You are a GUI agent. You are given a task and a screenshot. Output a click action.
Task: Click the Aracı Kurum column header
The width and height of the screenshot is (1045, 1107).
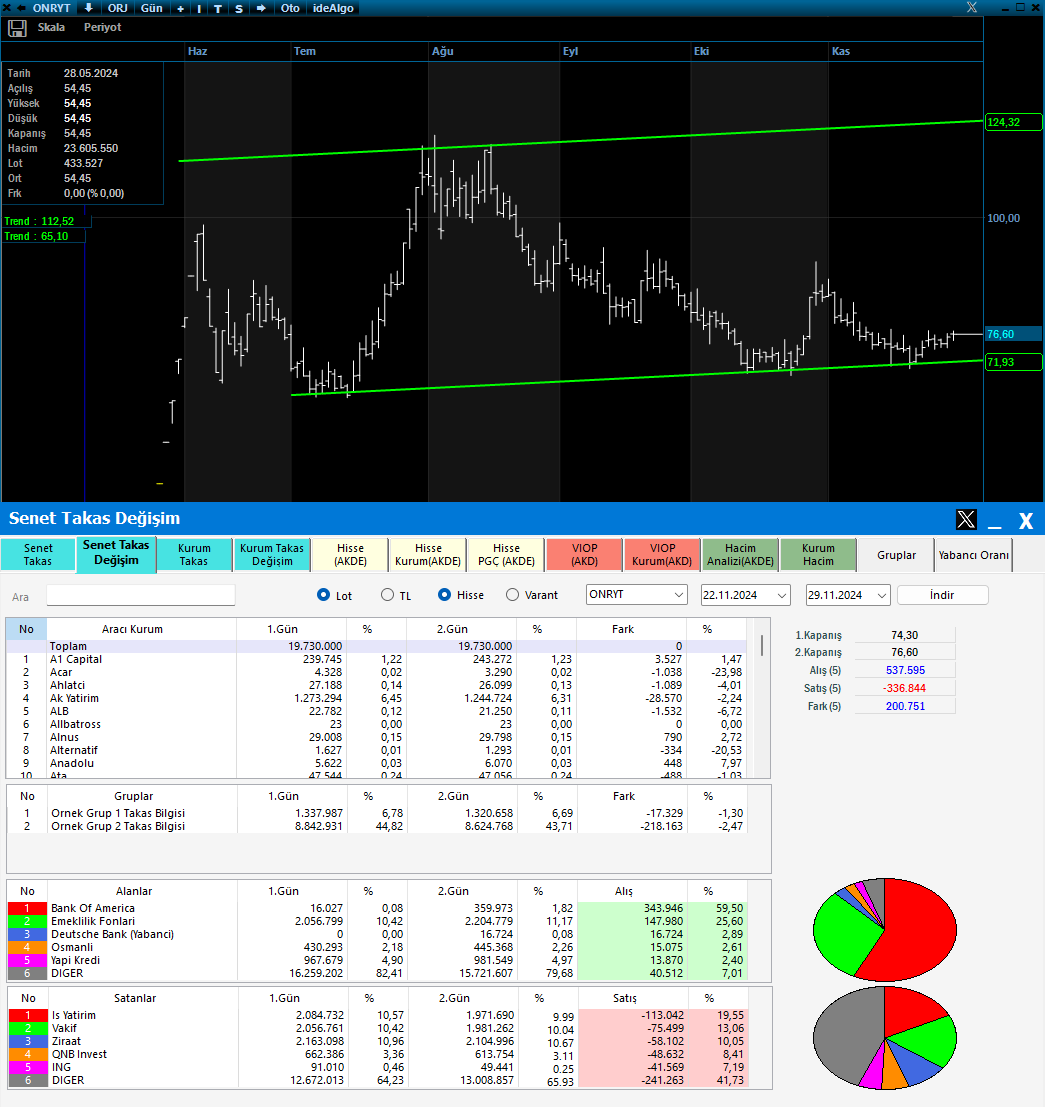[x=132, y=629]
